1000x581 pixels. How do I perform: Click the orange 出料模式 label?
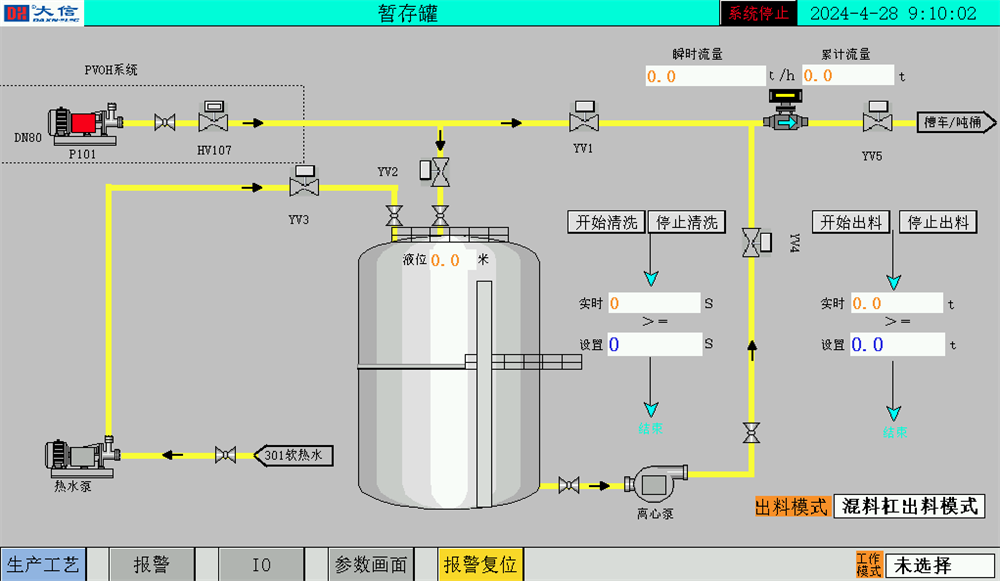point(791,507)
